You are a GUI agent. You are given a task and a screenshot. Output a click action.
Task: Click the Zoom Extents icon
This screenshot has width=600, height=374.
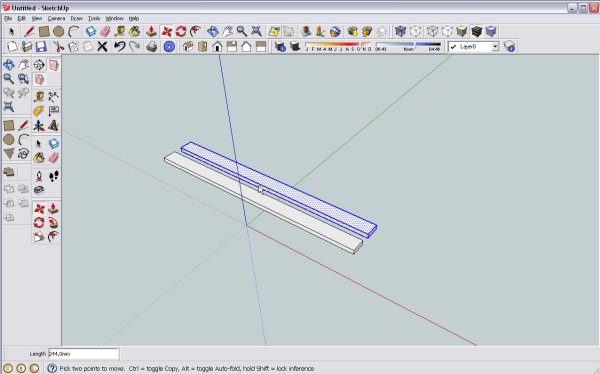[x=256, y=31]
